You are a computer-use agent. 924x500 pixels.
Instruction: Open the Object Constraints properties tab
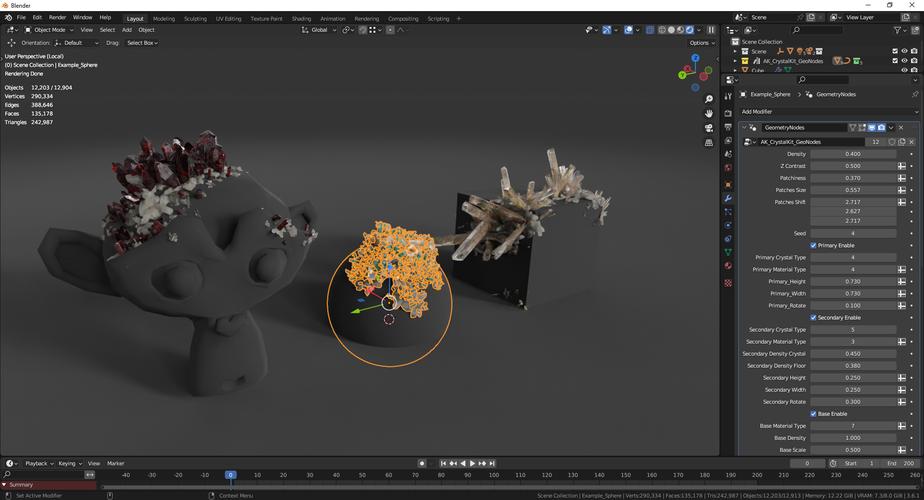[x=728, y=239]
